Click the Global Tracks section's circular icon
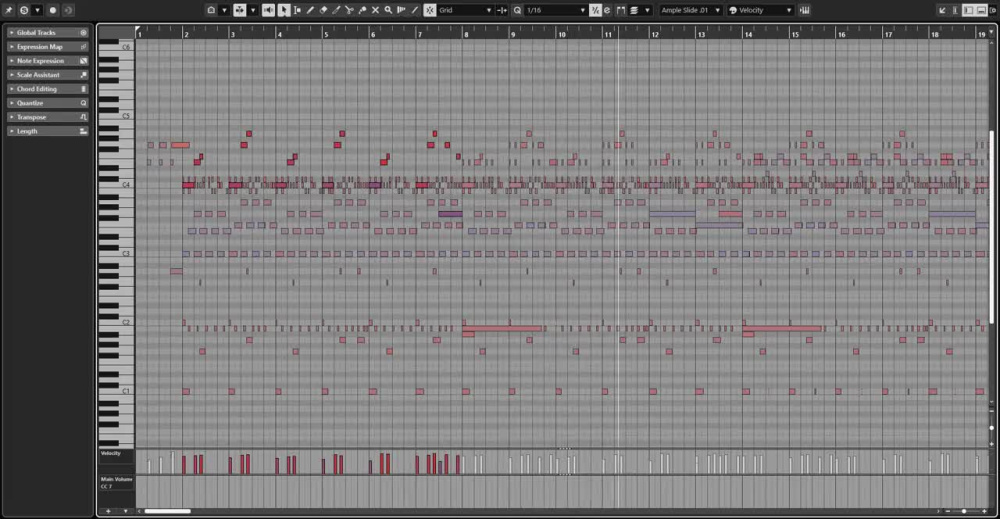This screenshot has width=1000, height=519. pos(83,33)
